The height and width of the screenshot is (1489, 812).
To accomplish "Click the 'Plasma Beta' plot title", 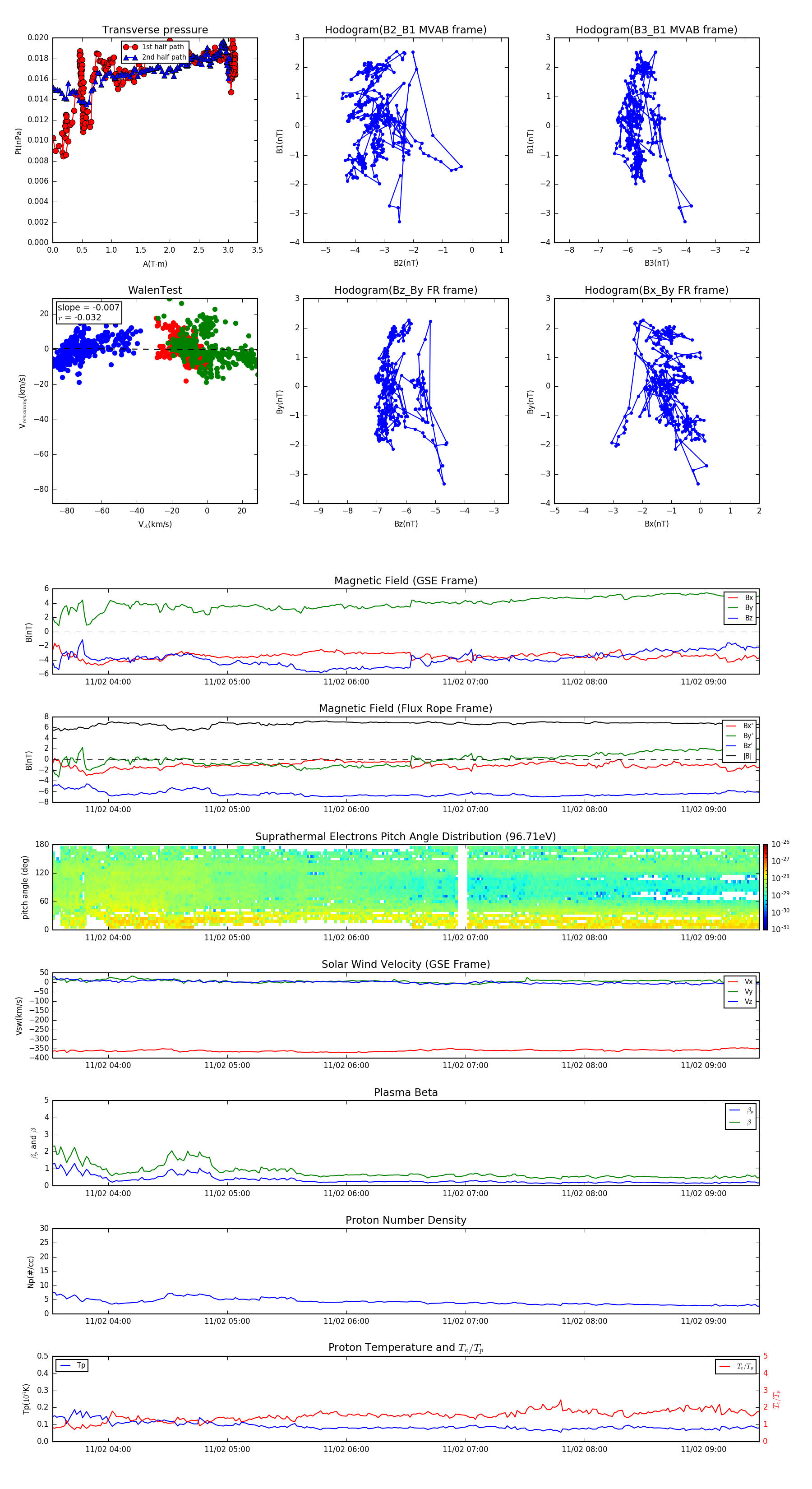I will tap(406, 1092).
